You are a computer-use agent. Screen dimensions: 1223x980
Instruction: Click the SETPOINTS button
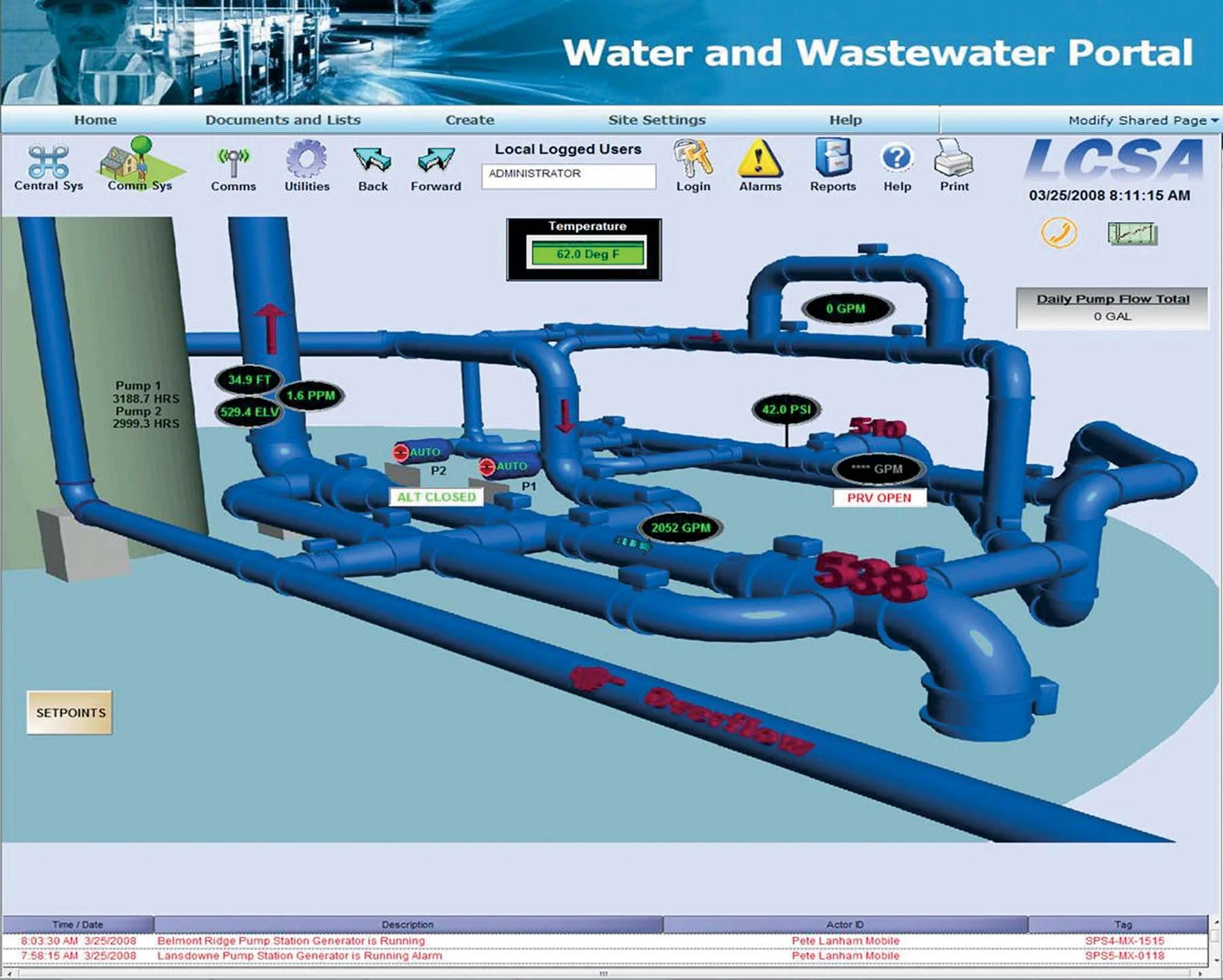[x=70, y=712]
